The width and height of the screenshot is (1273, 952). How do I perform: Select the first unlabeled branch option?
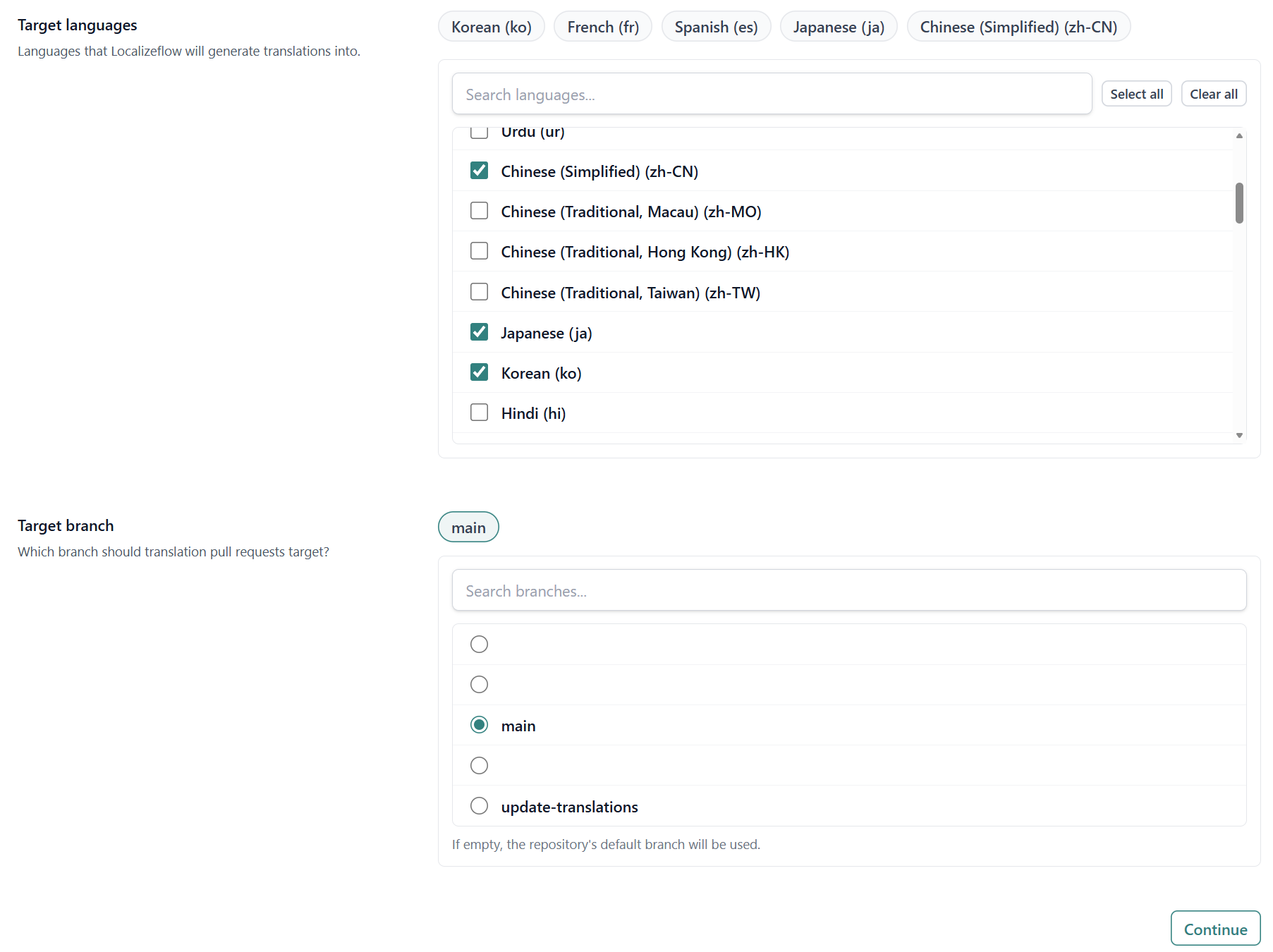click(x=479, y=644)
